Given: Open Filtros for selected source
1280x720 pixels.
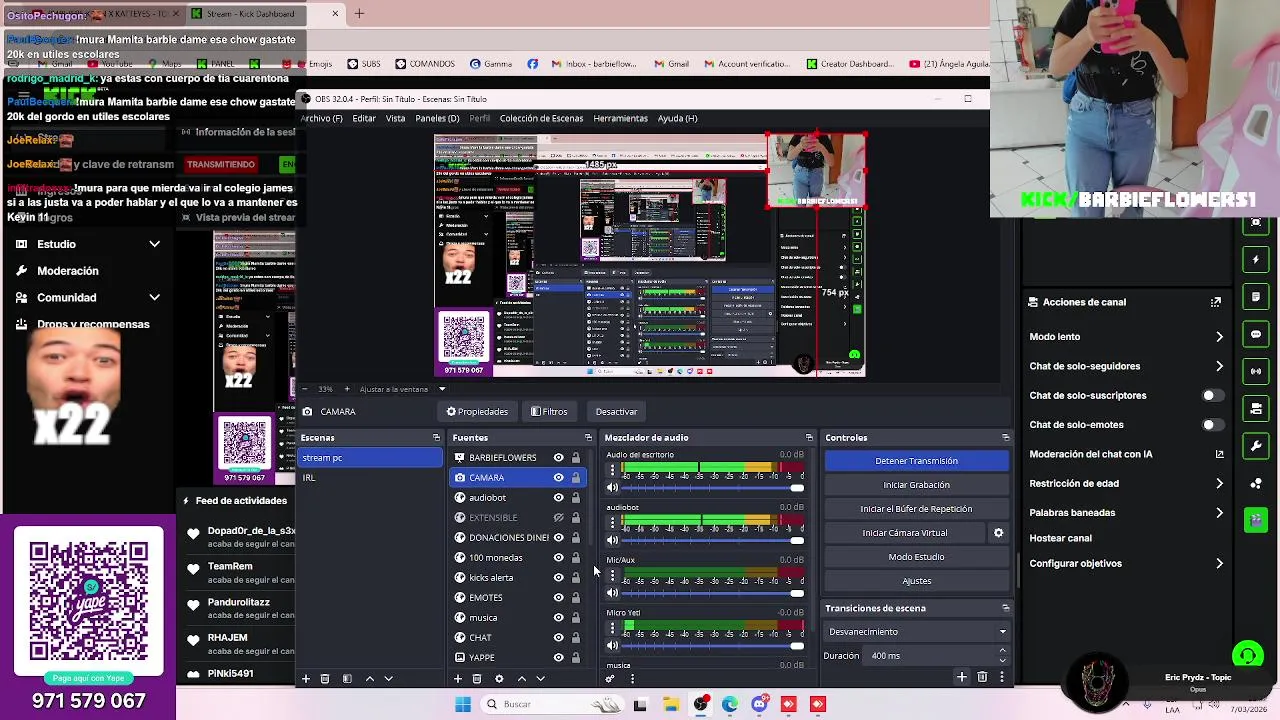Looking at the screenshot, I should point(549,412).
